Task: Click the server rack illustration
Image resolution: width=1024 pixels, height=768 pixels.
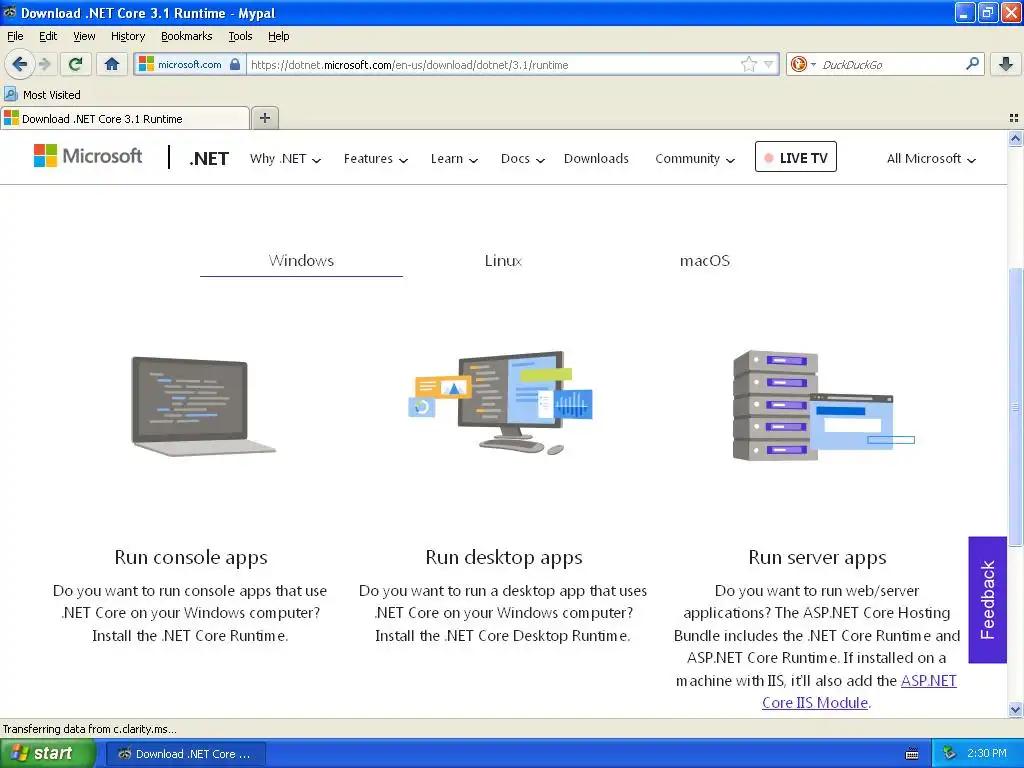Action: click(x=823, y=406)
